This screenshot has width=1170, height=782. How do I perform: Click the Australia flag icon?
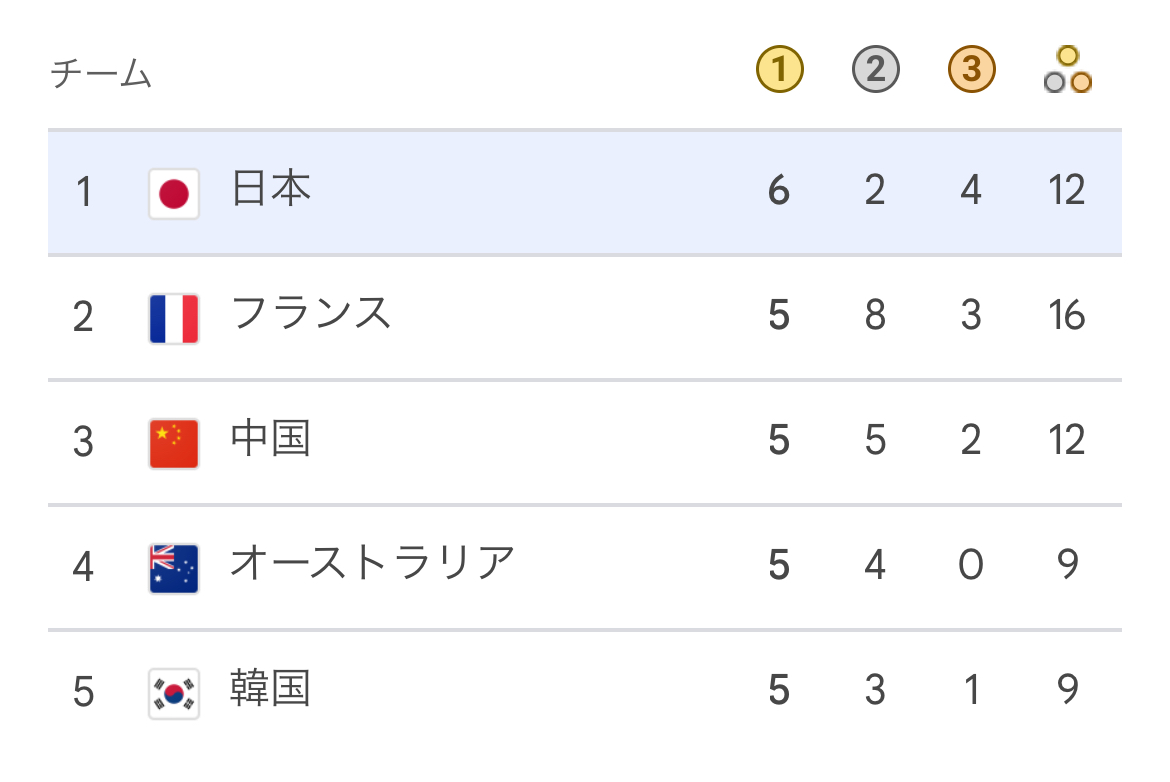[x=174, y=568]
